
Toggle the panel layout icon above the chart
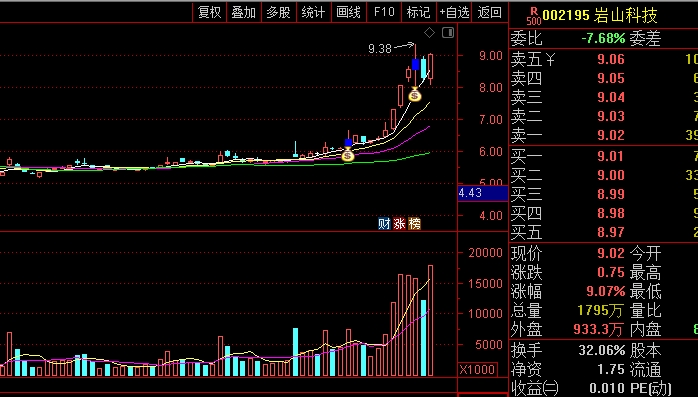448,32
